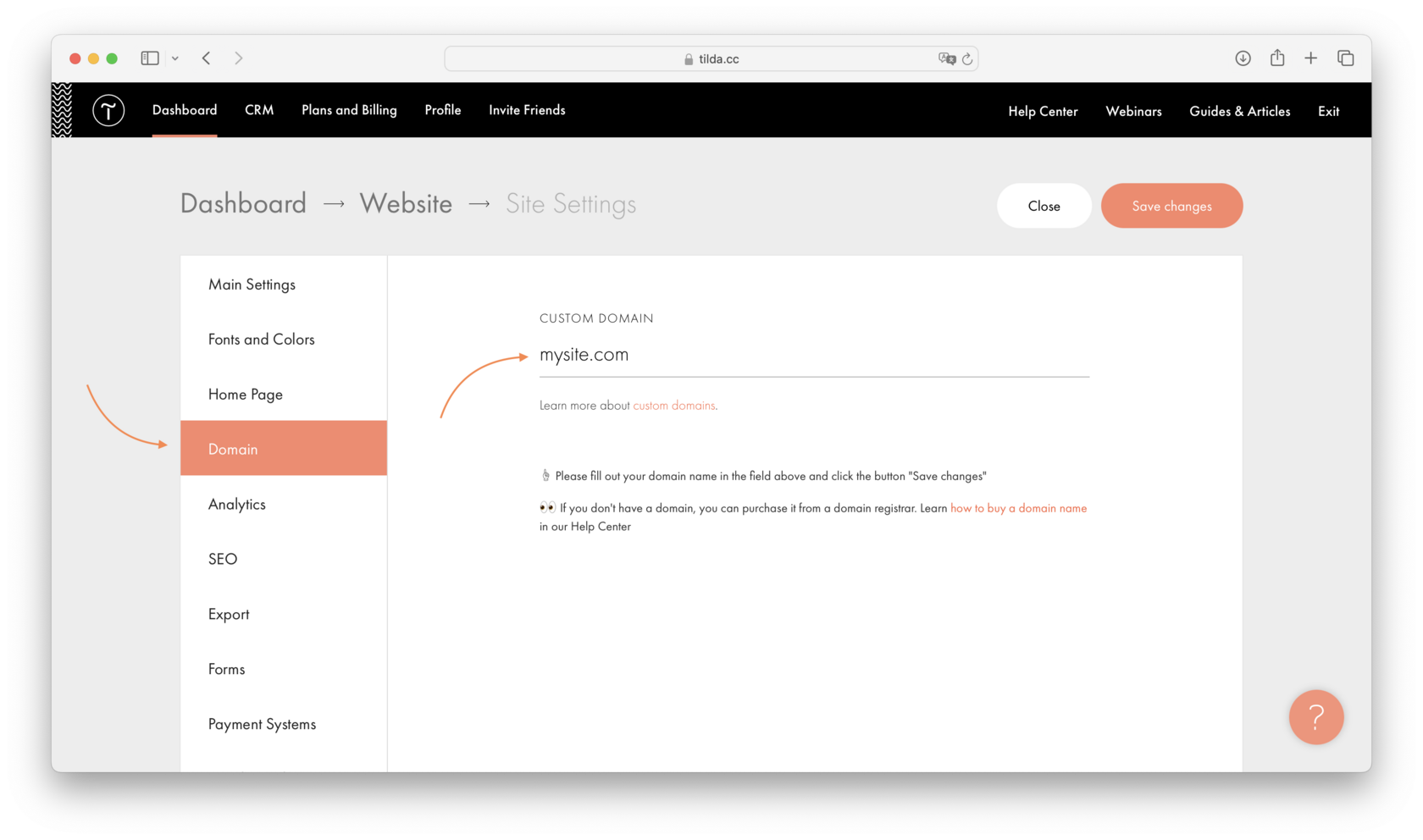Select the SEO settings section
Screen dimensions: 1423x840
click(x=223, y=559)
